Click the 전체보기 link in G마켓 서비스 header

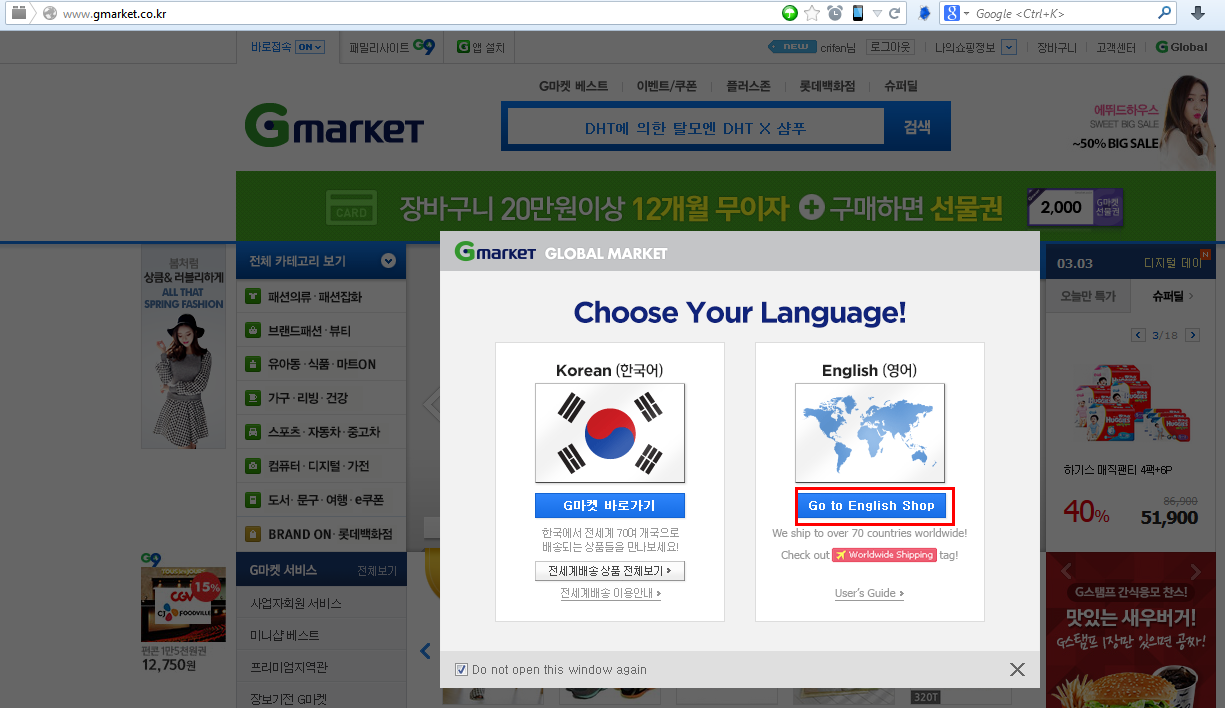[x=377, y=570]
